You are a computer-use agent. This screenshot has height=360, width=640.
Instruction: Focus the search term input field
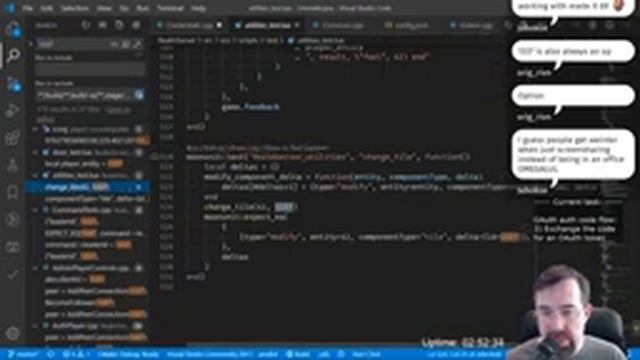[x=73, y=44]
